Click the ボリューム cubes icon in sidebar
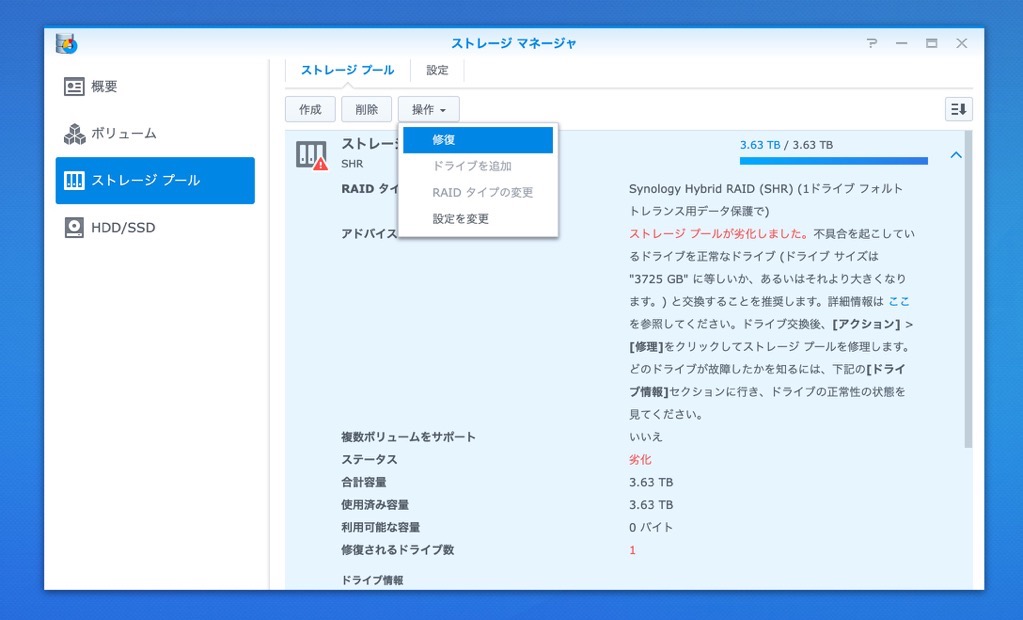The width and height of the screenshot is (1023, 620). point(74,134)
